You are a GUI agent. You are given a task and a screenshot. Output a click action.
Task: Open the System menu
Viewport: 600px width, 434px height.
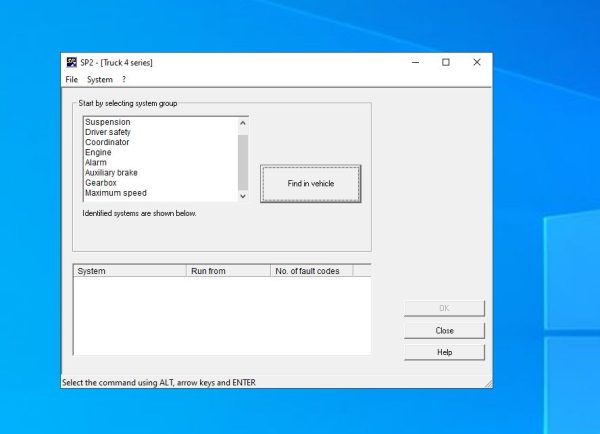100,80
